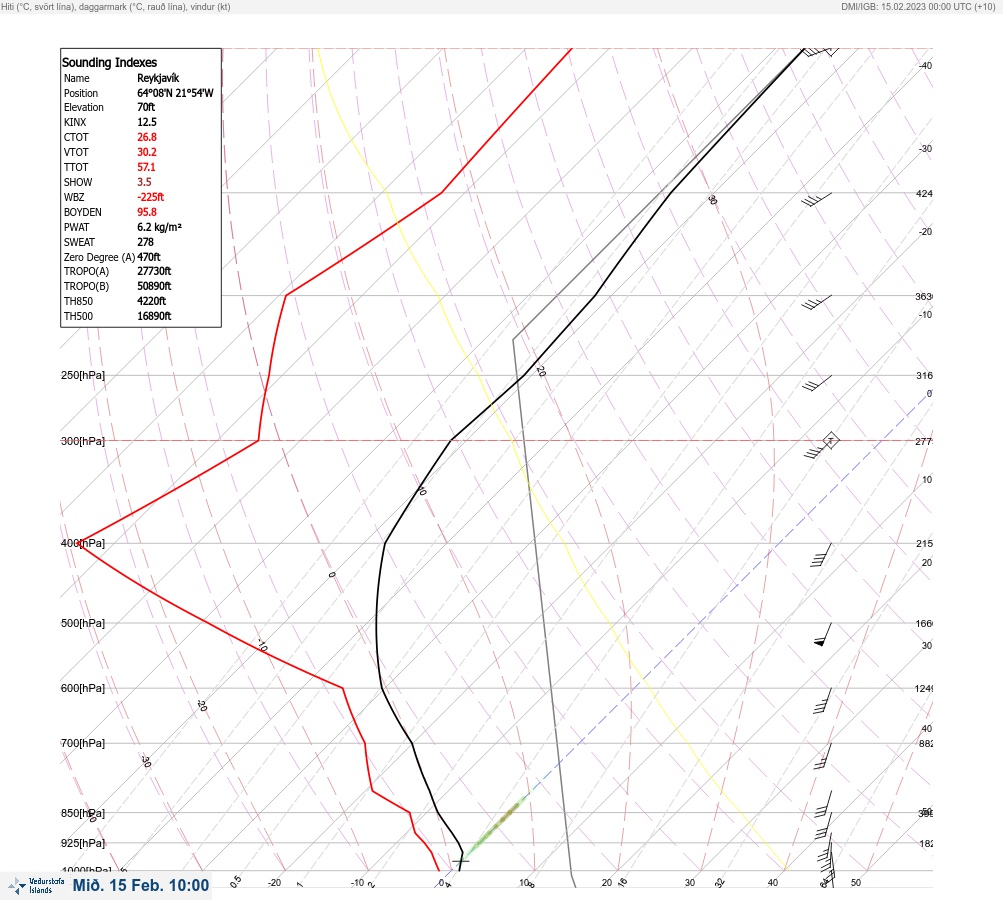Click the '215' height label on right edge

point(924,544)
